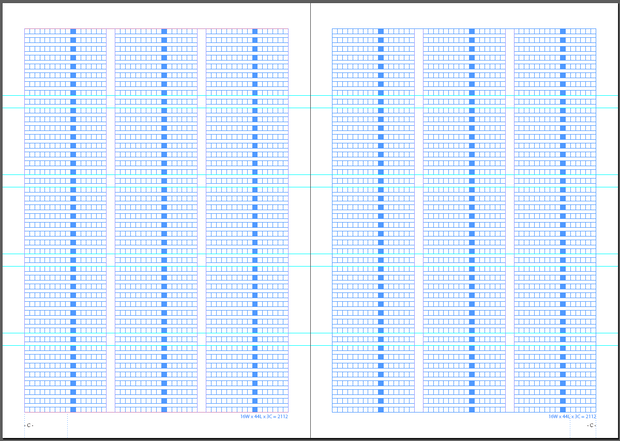Click the spine line dividing the two pages
This screenshot has height=441, width=620.
click(x=310, y=220)
